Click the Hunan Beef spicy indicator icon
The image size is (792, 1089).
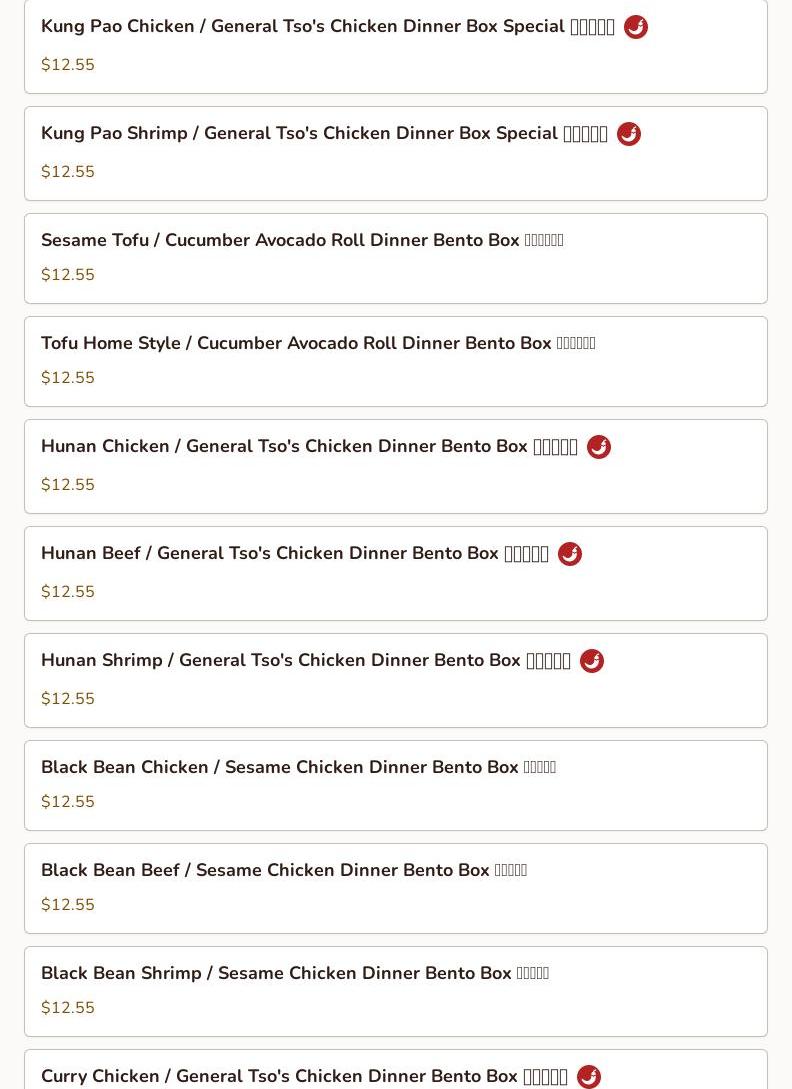coord(569,554)
